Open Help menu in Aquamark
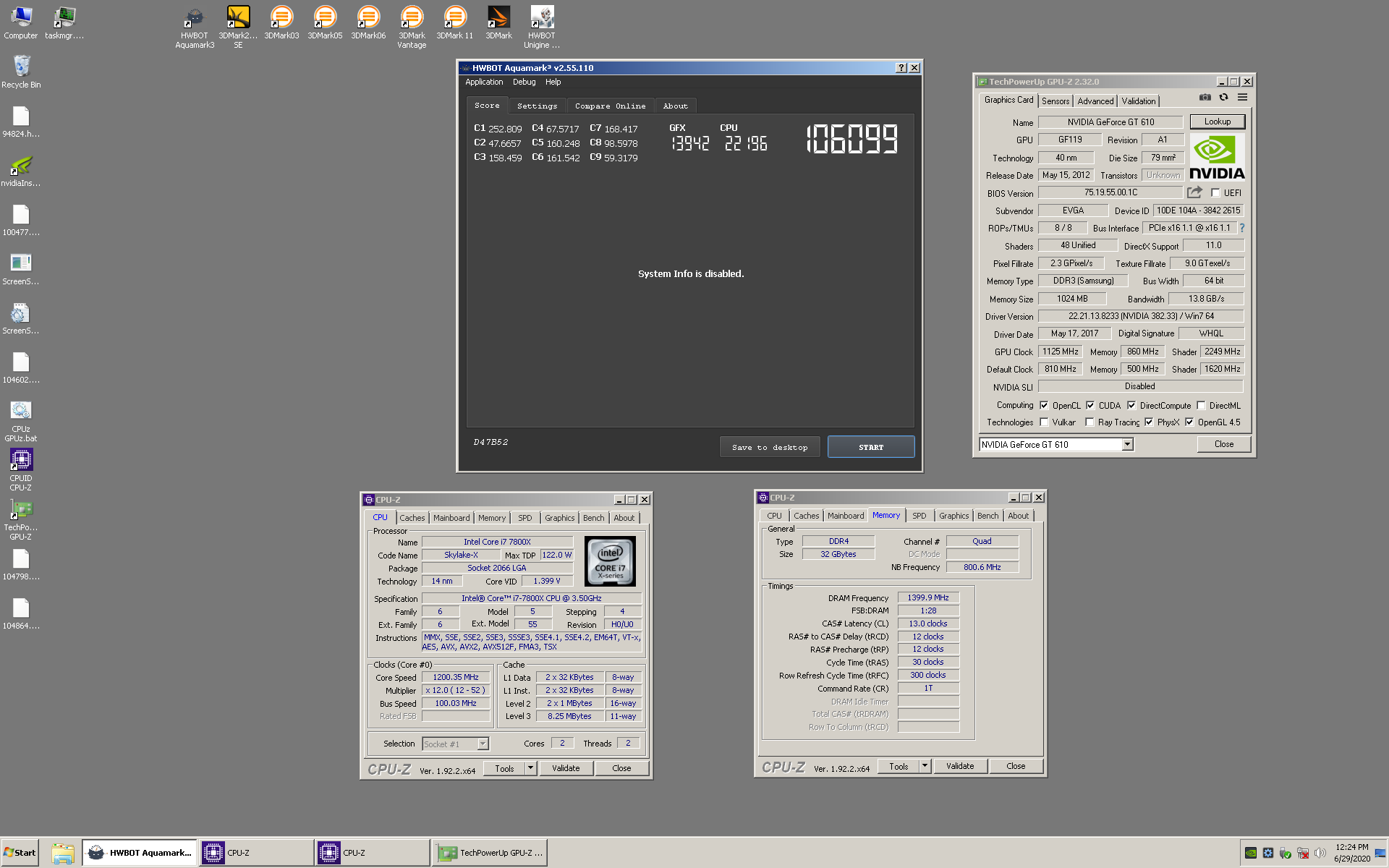 tap(553, 82)
